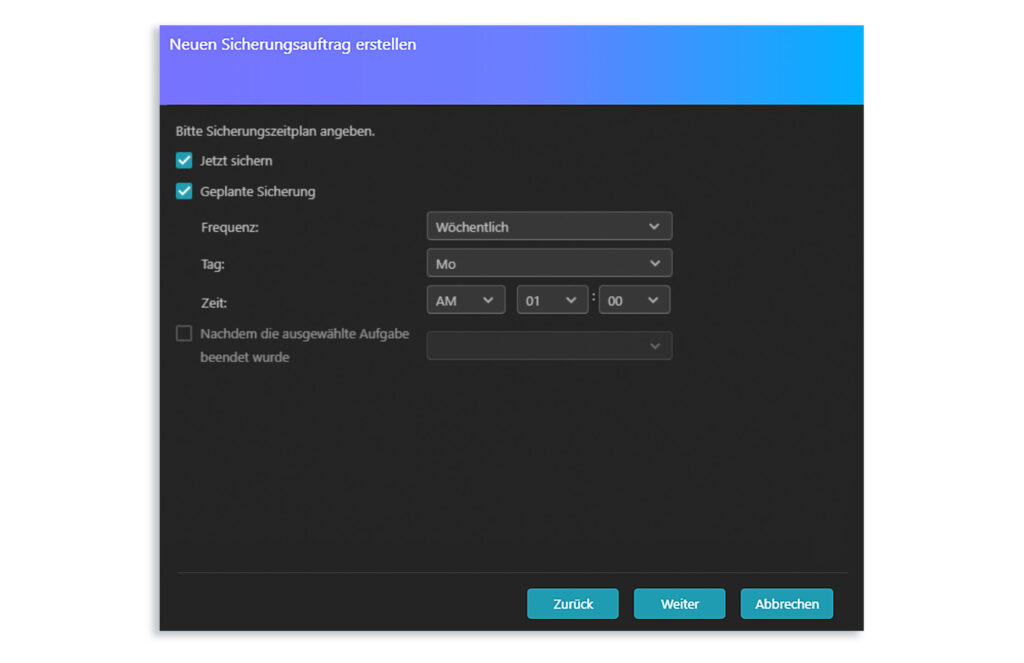Enable "Nachdem die ausgewählte Aufgabe beendet wurde" checkbox
This screenshot has width=1024, height=663.
(x=184, y=334)
